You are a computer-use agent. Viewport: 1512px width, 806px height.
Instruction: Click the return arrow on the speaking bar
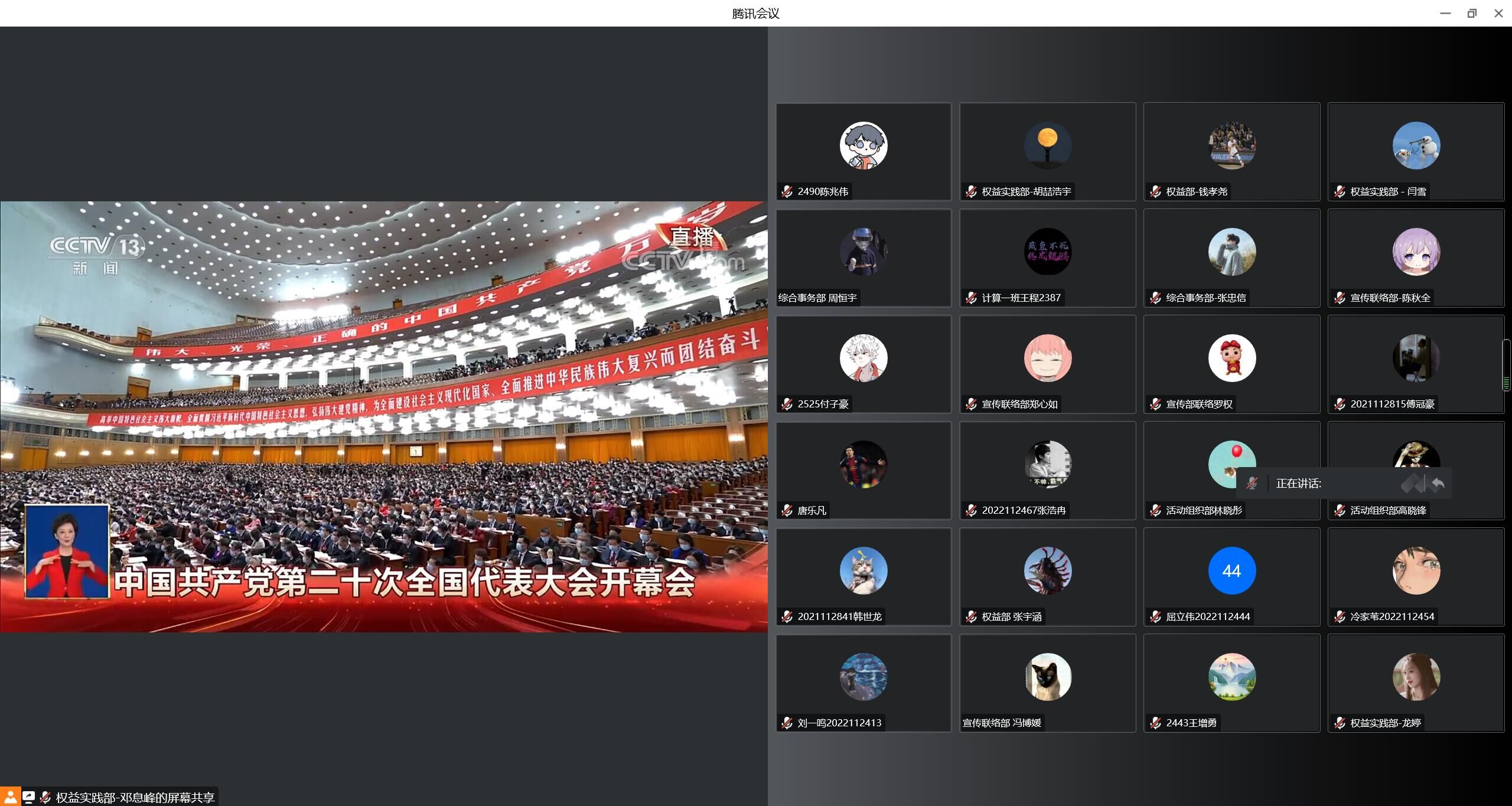[x=1438, y=484]
